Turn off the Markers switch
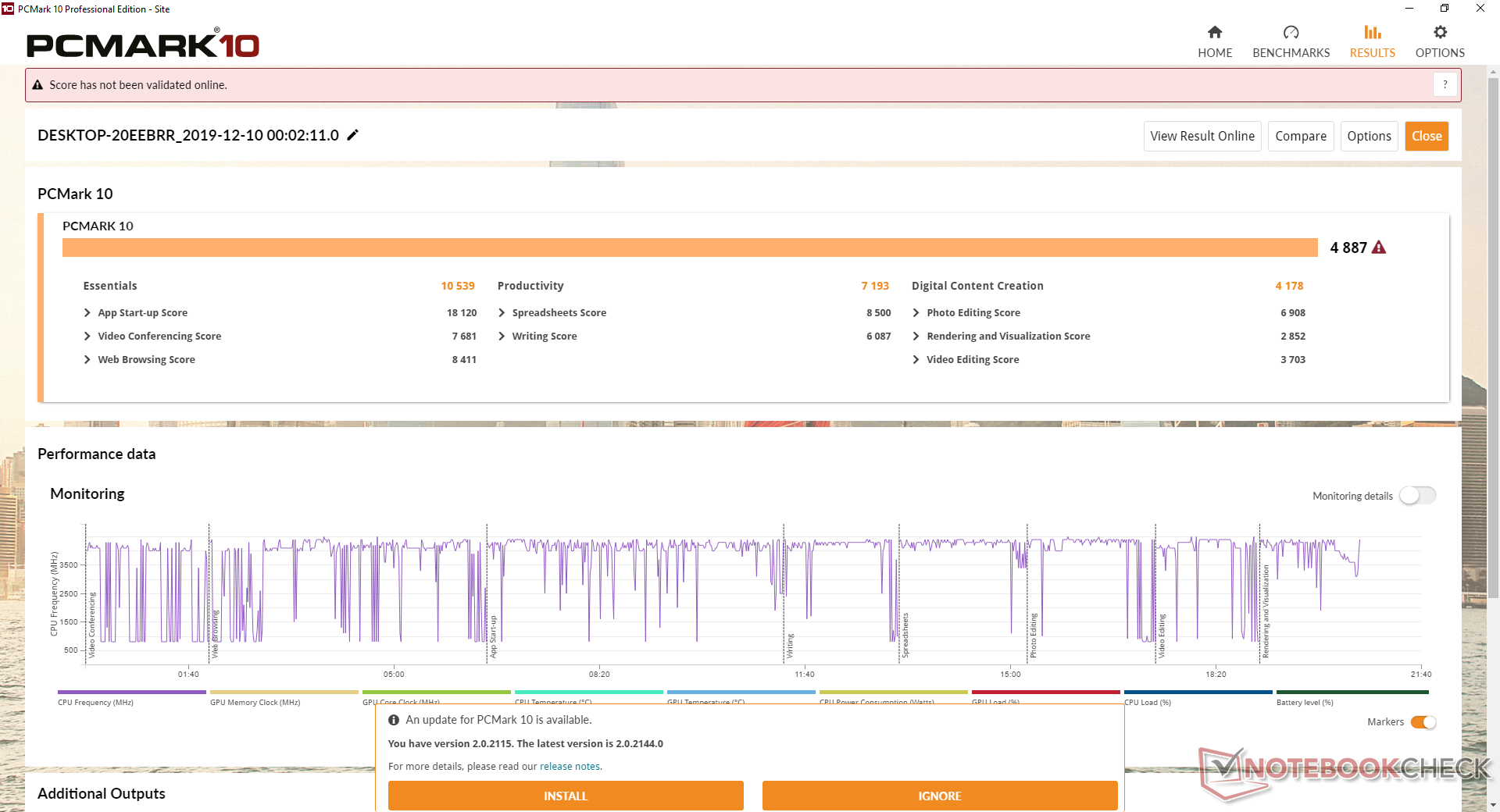The height and width of the screenshot is (812, 1500). 1423,722
